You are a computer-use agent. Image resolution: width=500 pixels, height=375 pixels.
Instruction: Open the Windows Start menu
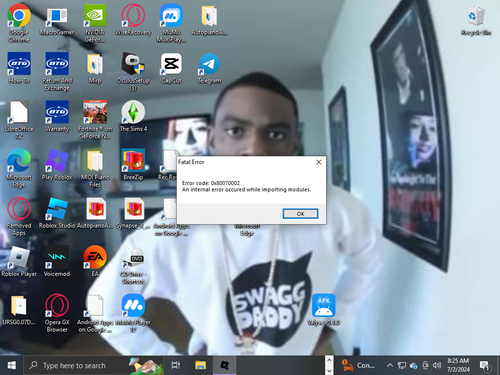pos(12,365)
